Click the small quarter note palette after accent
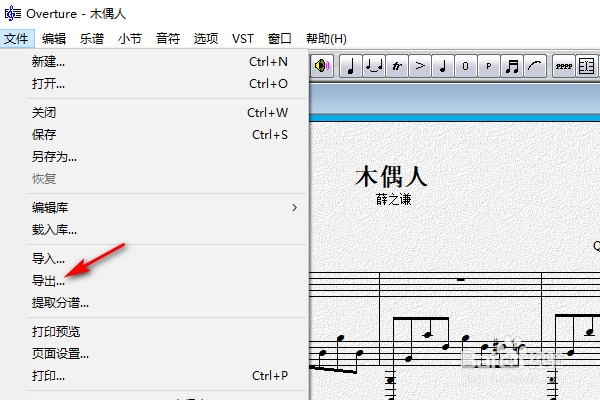This screenshot has height=400, width=600. pos(443,66)
